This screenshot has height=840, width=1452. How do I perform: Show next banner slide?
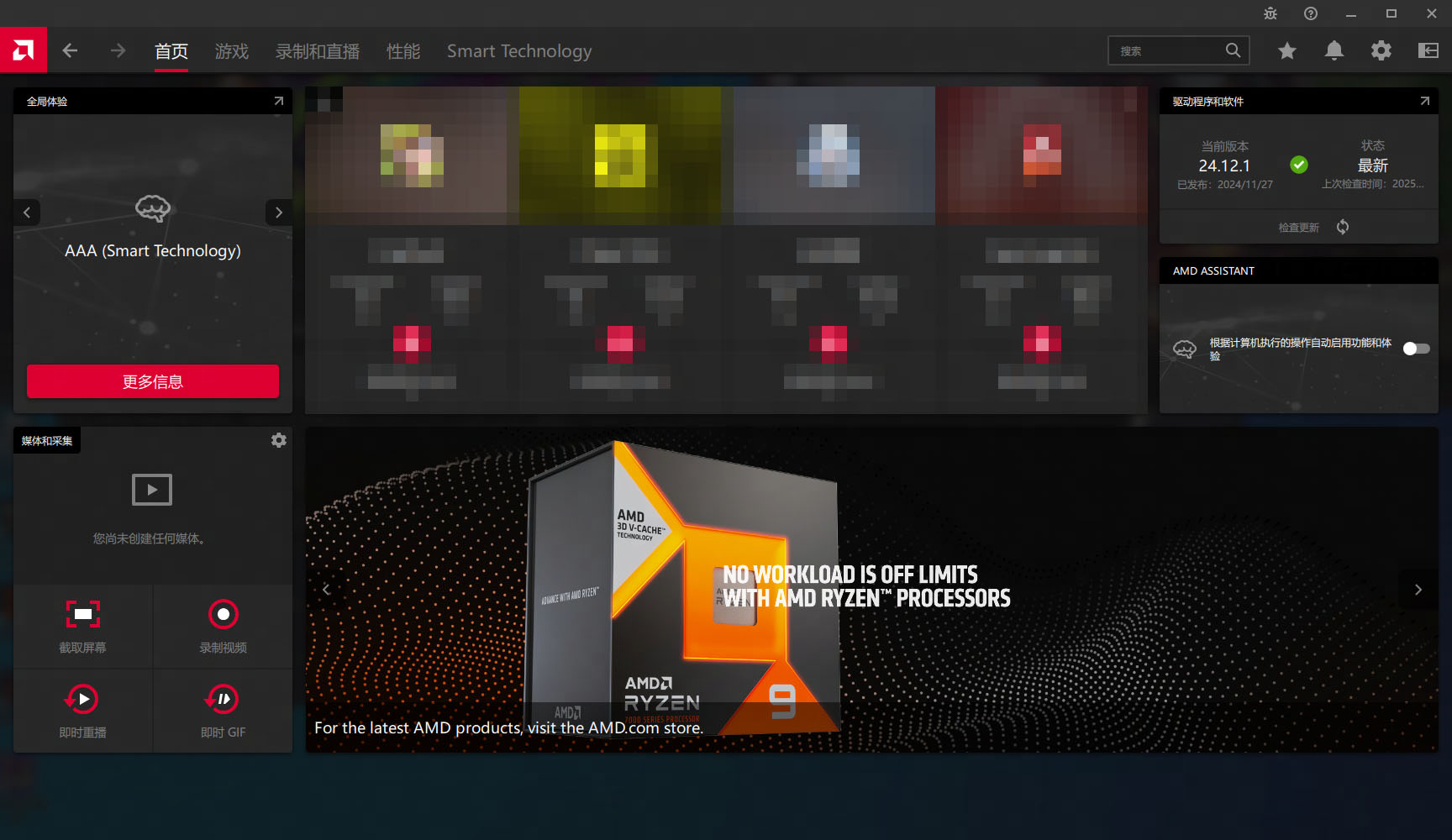(1418, 590)
